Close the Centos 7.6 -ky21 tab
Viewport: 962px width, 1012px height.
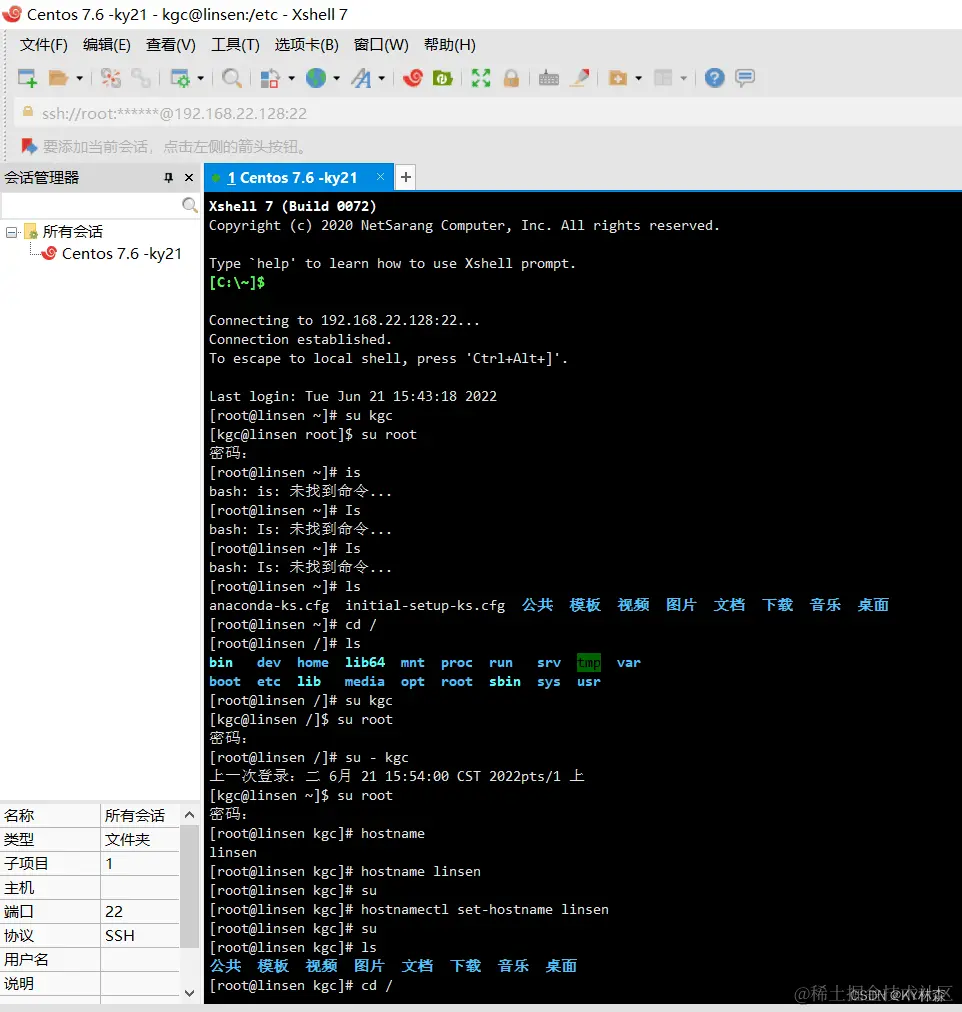click(x=381, y=177)
